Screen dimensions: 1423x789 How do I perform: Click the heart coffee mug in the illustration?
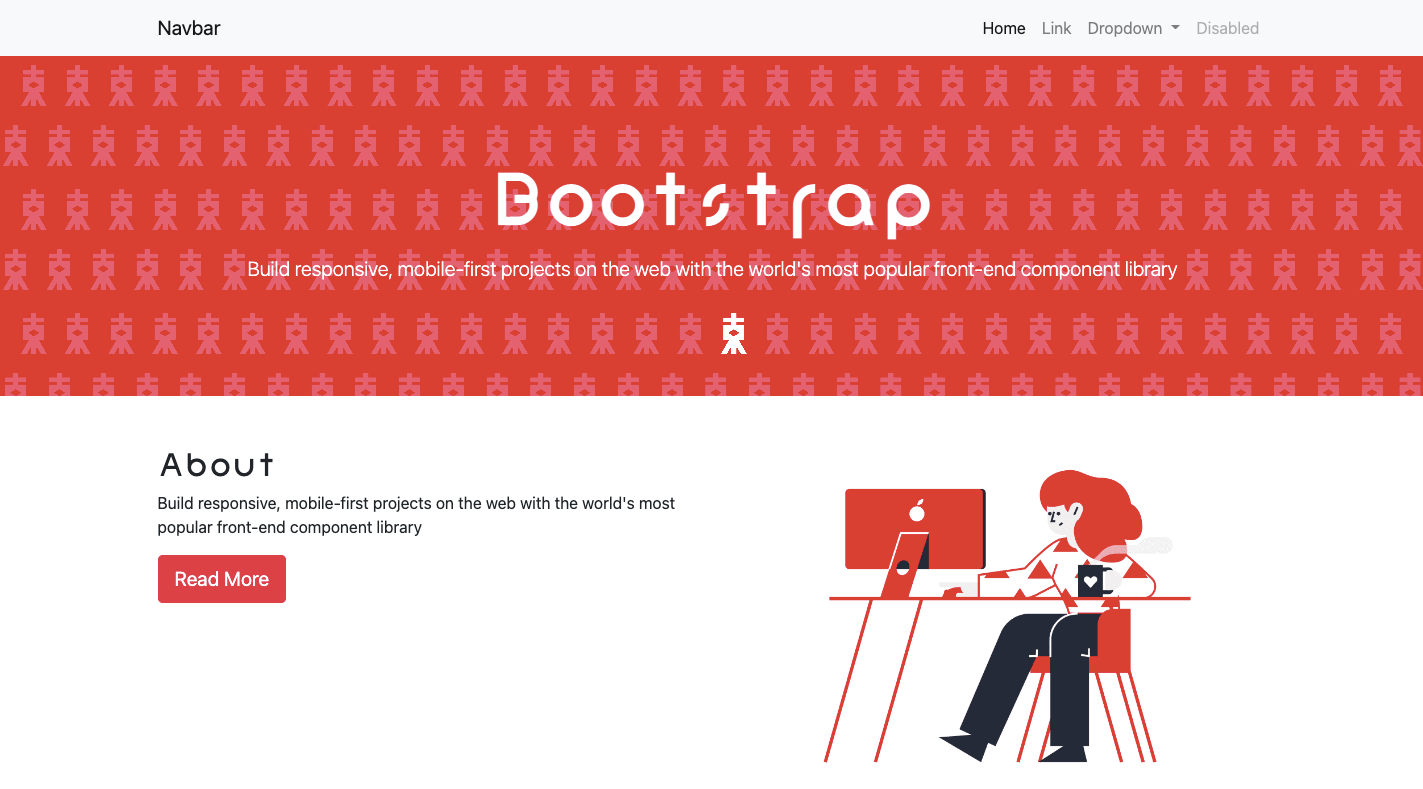[1090, 580]
